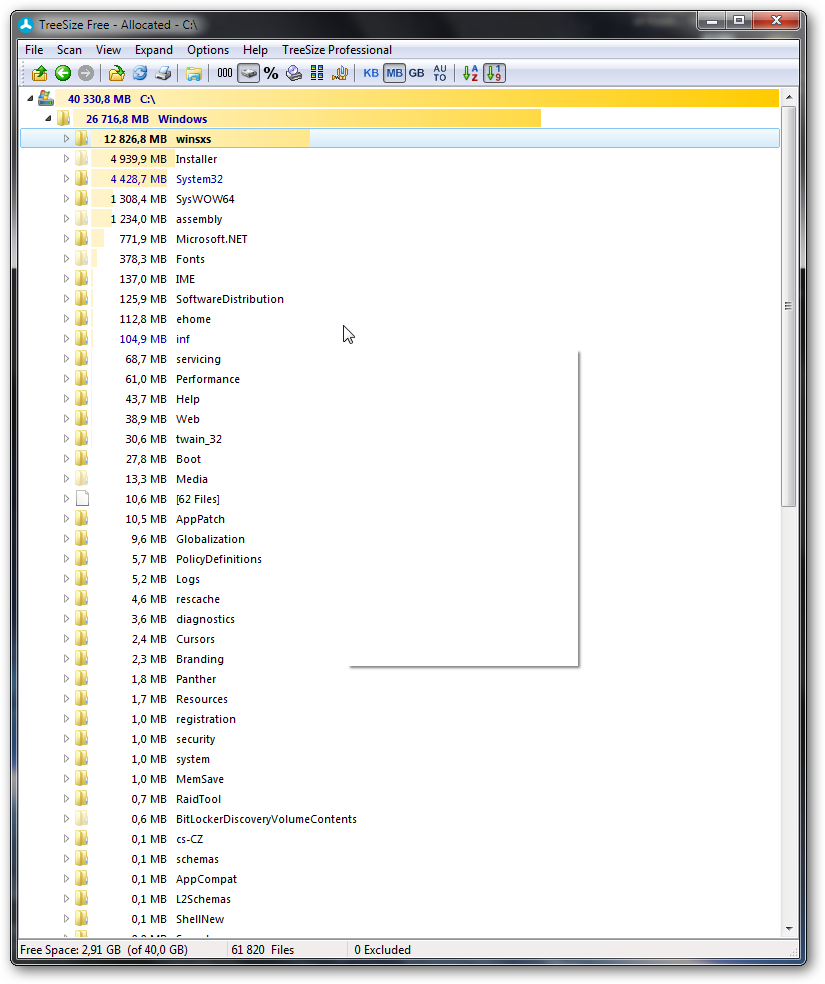
Task: Select the PolicyDefinitions folder row
Action: 400,559
